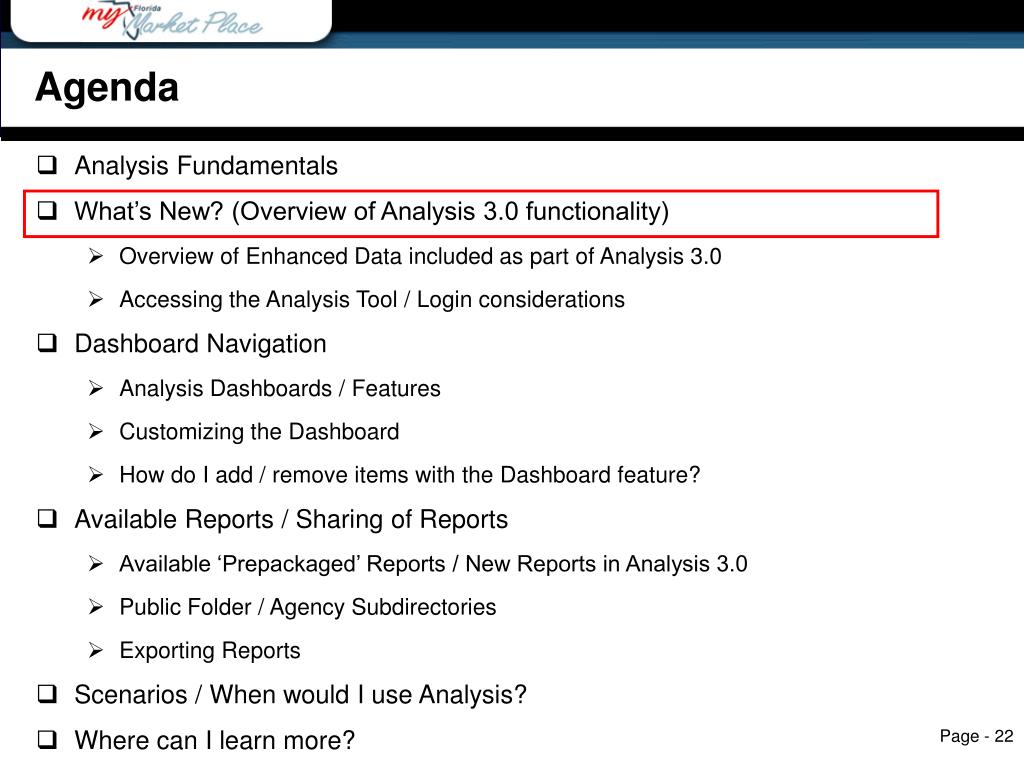Check the Analysis Fundamentals checkbox bullet

tap(47, 165)
